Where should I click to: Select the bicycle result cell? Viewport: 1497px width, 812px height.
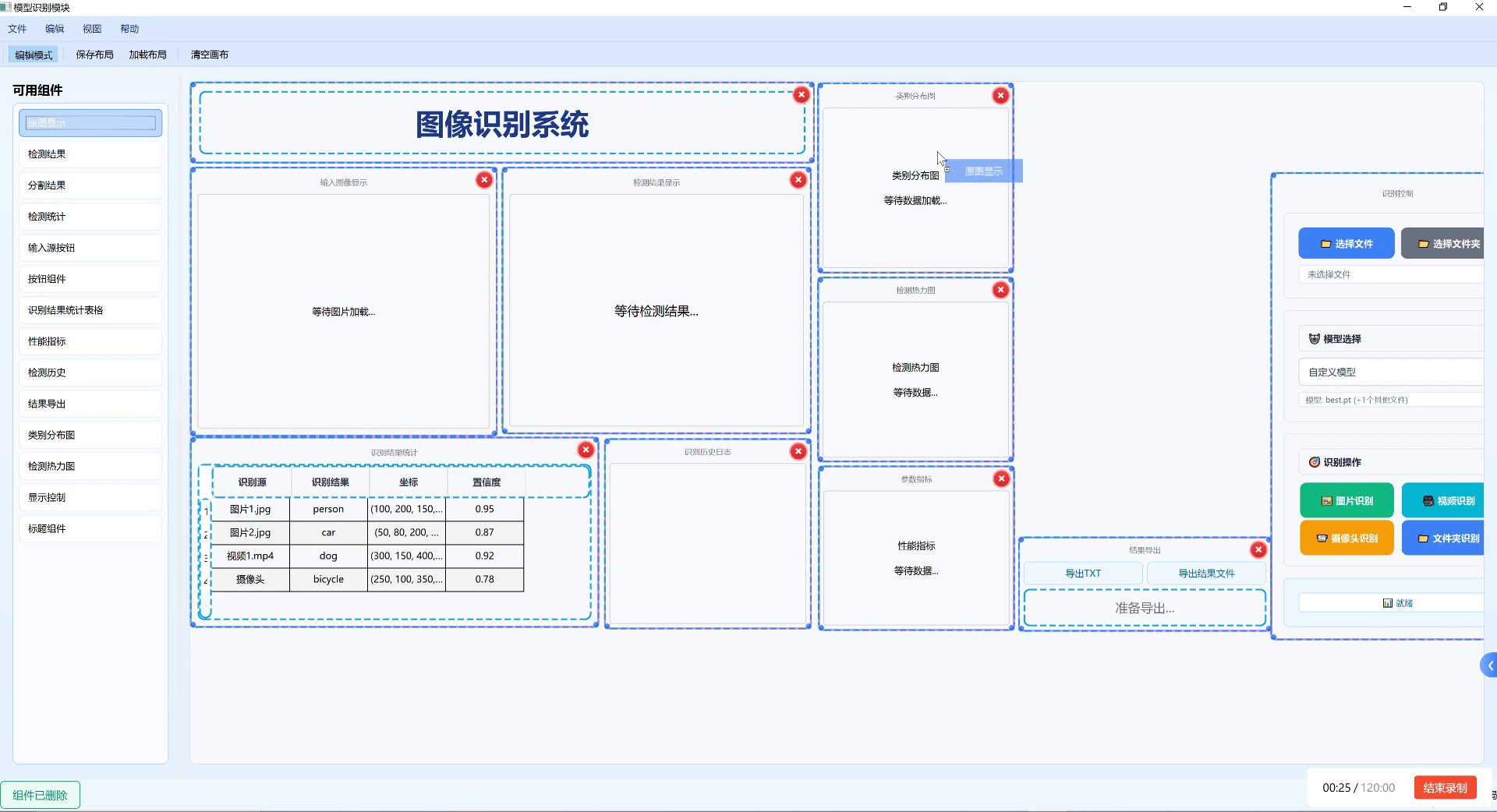tap(328, 580)
